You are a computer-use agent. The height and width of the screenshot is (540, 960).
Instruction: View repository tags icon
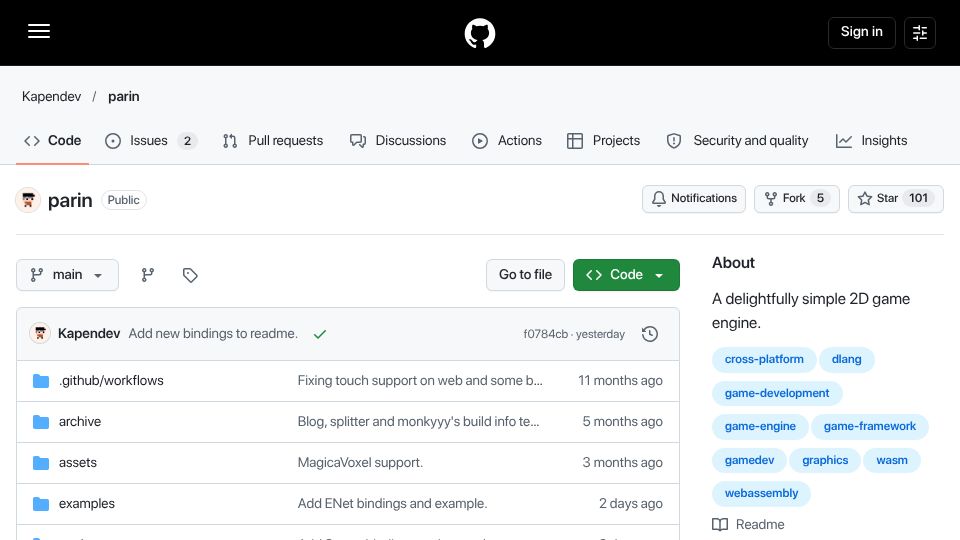(190, 275)
